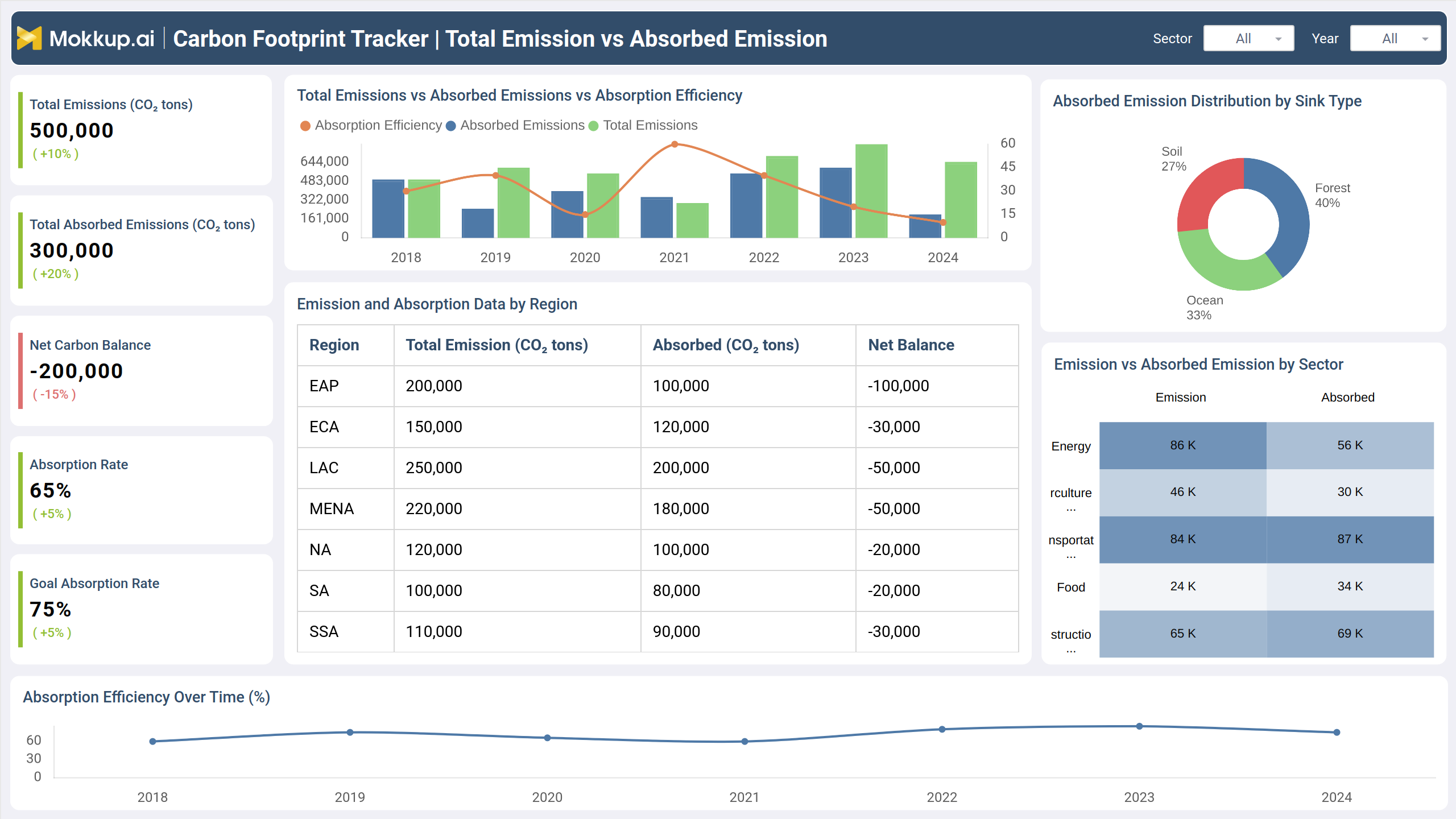Click Construction Emission cell 65 K
This screenshot has height=819, width=1456.
coord(1183,634)
